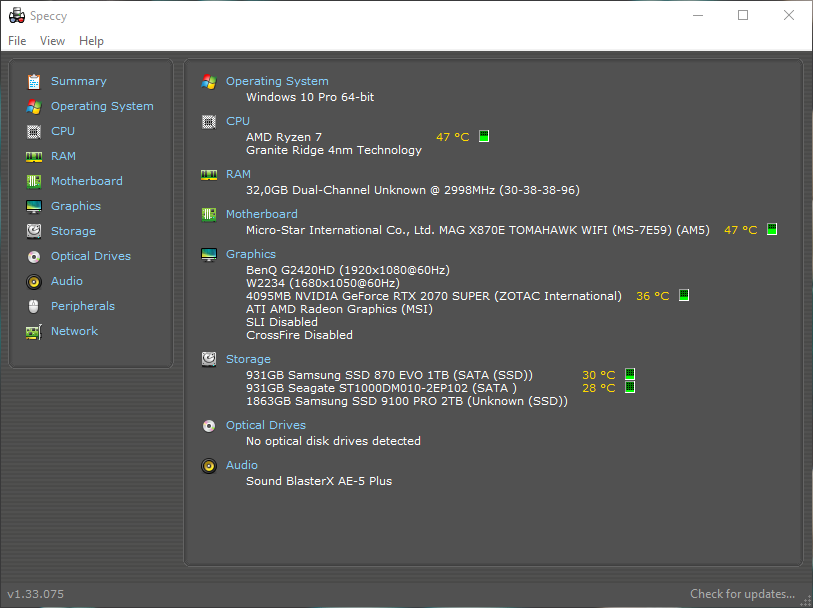Click the monitor icon beside Graphics heading
Screen dimensions: 813x608
click(209, 254)
